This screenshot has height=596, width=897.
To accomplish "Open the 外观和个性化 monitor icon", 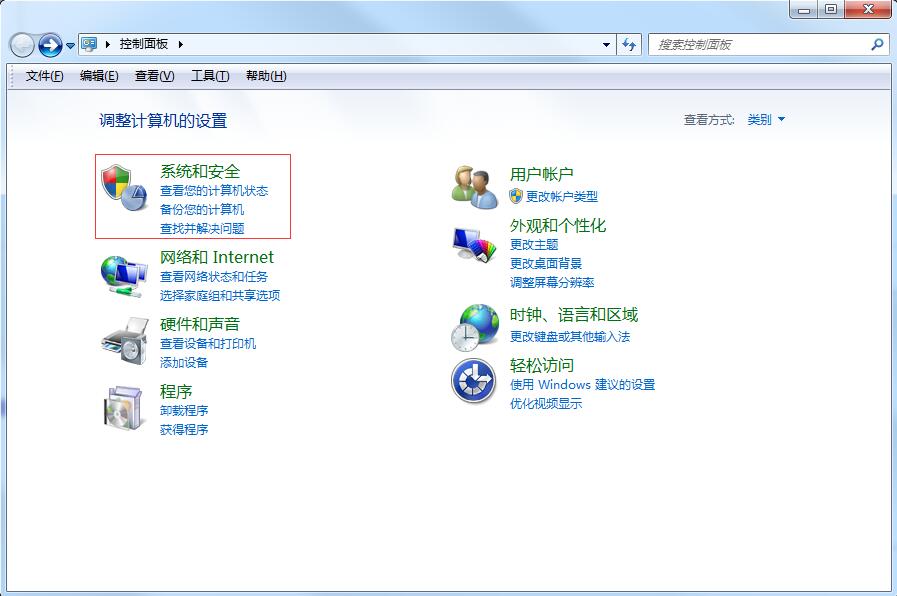I will click(474, 245).
